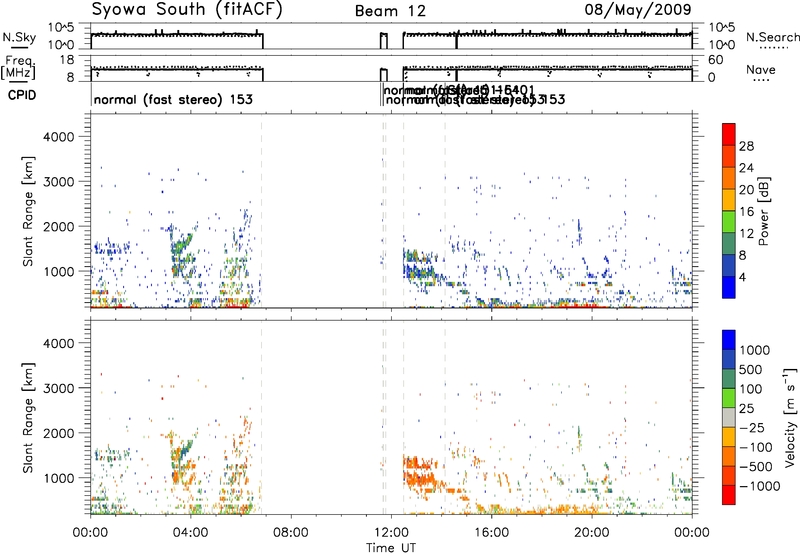Click the 'Beam 12' label

coord(390,11)
